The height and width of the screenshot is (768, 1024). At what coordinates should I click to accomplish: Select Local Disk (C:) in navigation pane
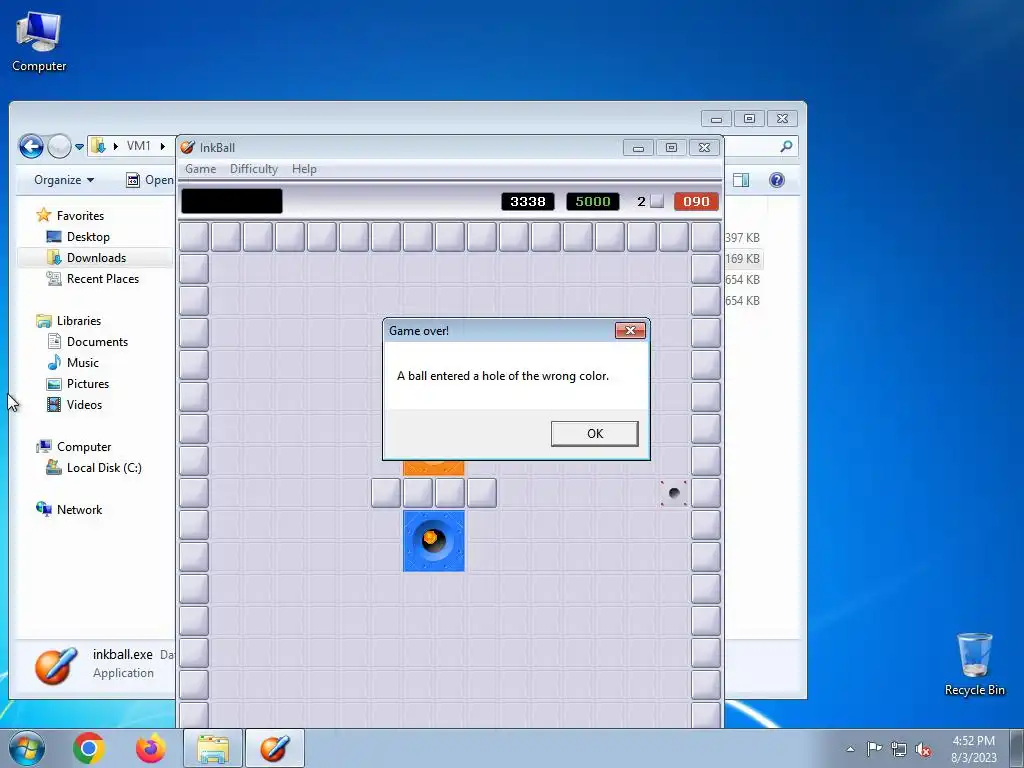click(104, 468)
